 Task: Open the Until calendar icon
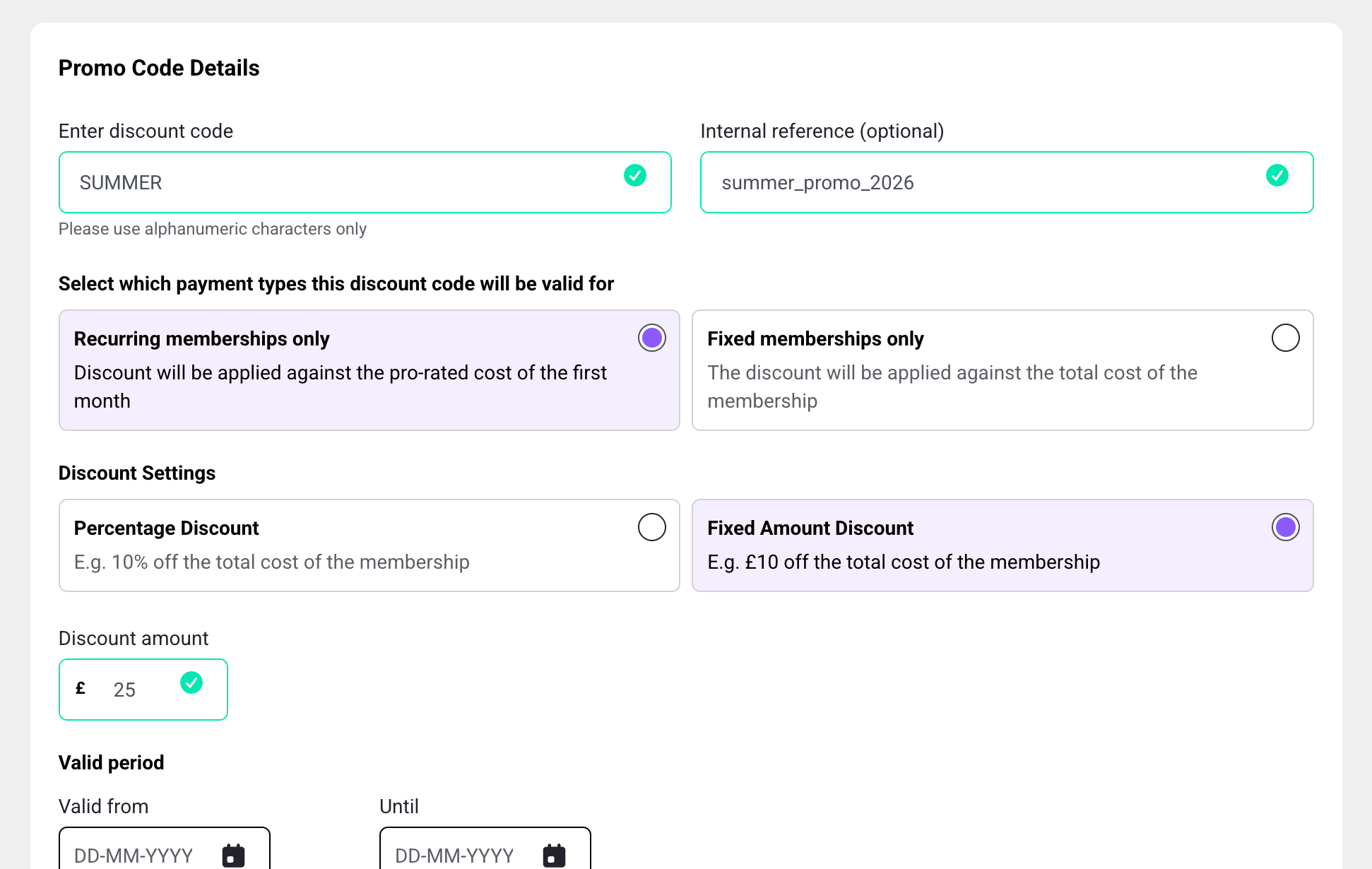pyautogui.click(x=554, y=855)
